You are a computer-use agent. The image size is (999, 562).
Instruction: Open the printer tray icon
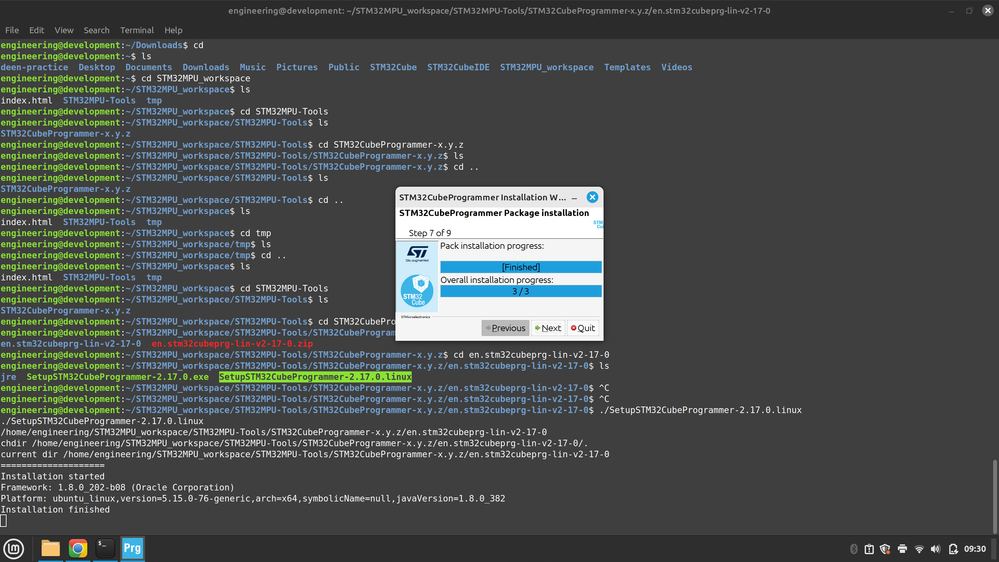pyautogui.click(x=902, y=549)
